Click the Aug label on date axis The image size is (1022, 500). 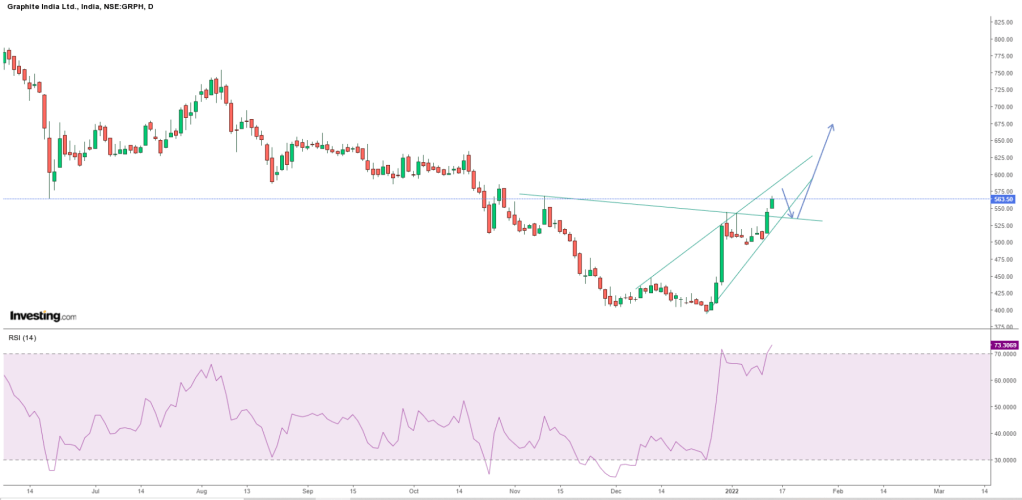click(x=201, y=492)
